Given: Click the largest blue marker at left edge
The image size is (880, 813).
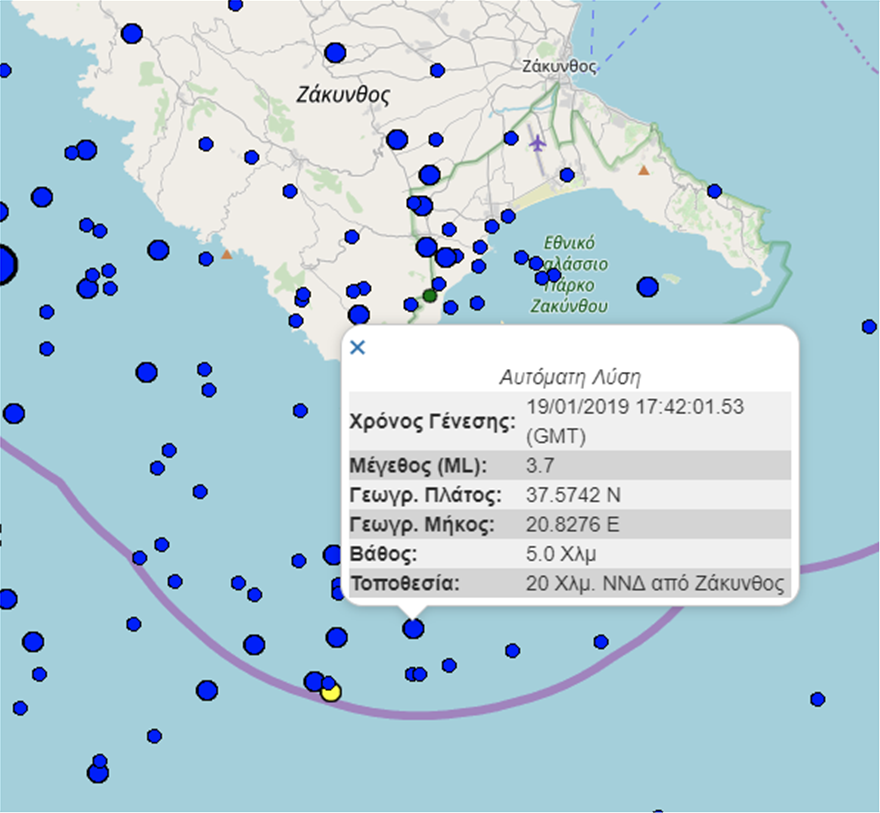Looking at the screenshot, I should (x=3, y=266).
